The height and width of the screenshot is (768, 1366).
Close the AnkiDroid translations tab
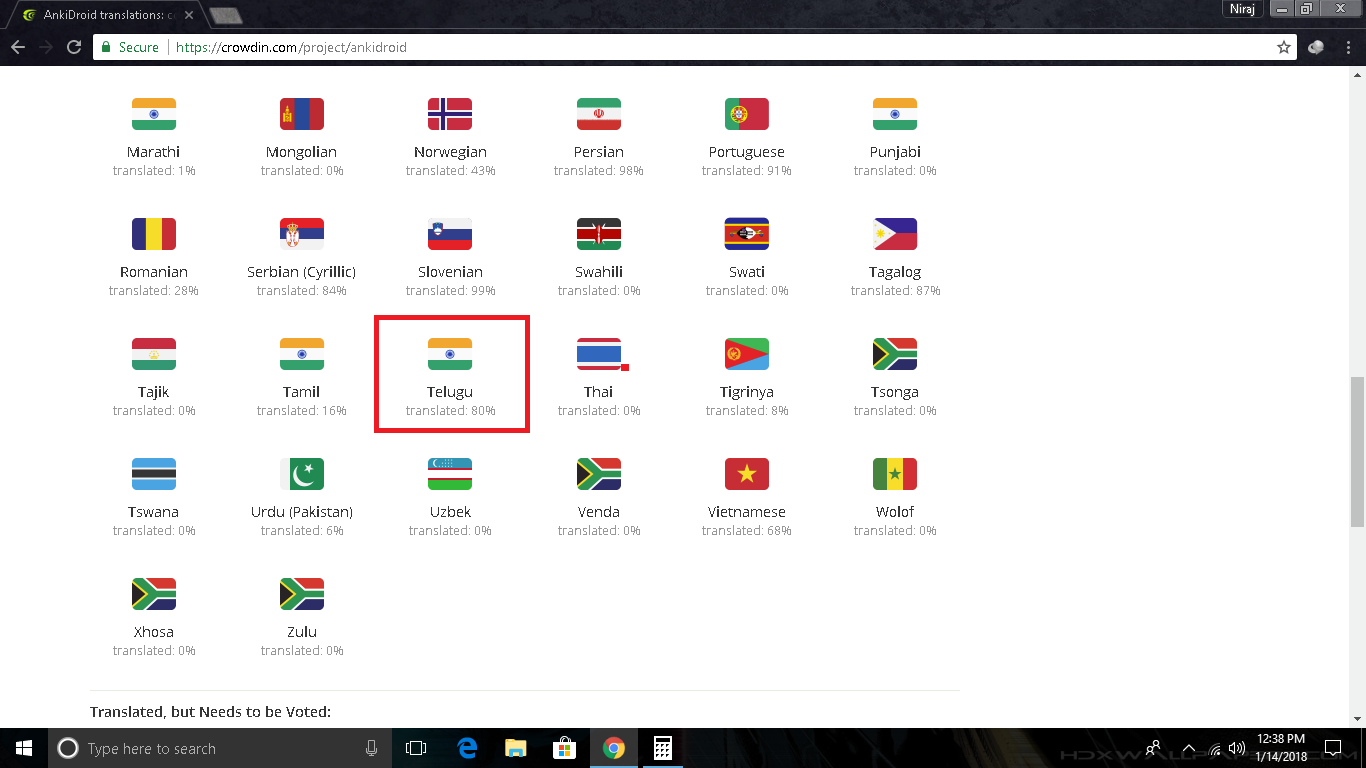(x=189, y=15)
